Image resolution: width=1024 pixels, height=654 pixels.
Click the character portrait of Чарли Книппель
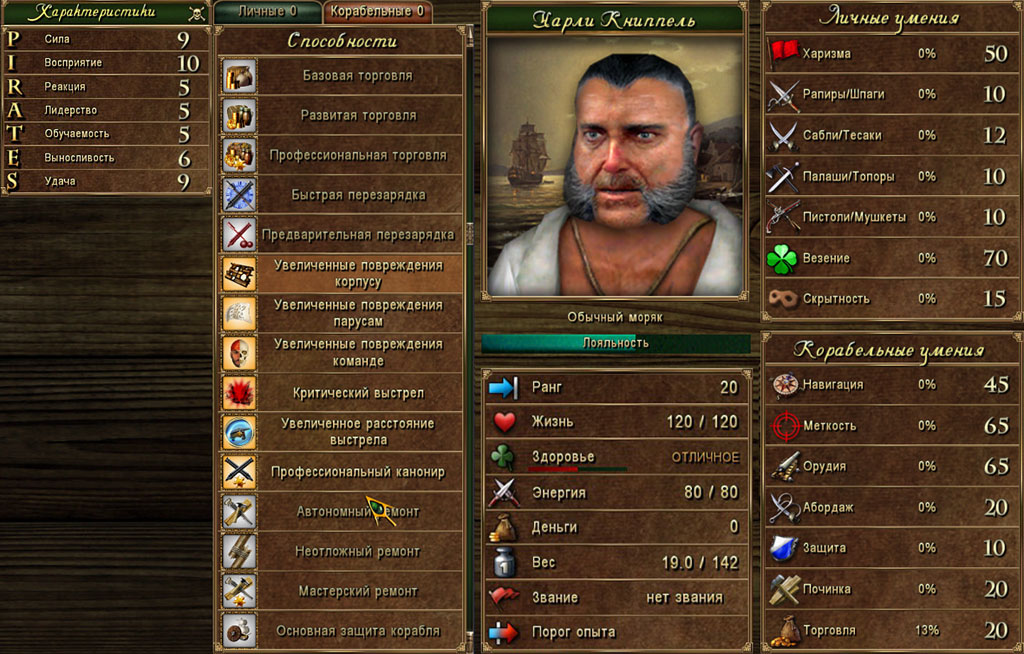tap(615, 166)
